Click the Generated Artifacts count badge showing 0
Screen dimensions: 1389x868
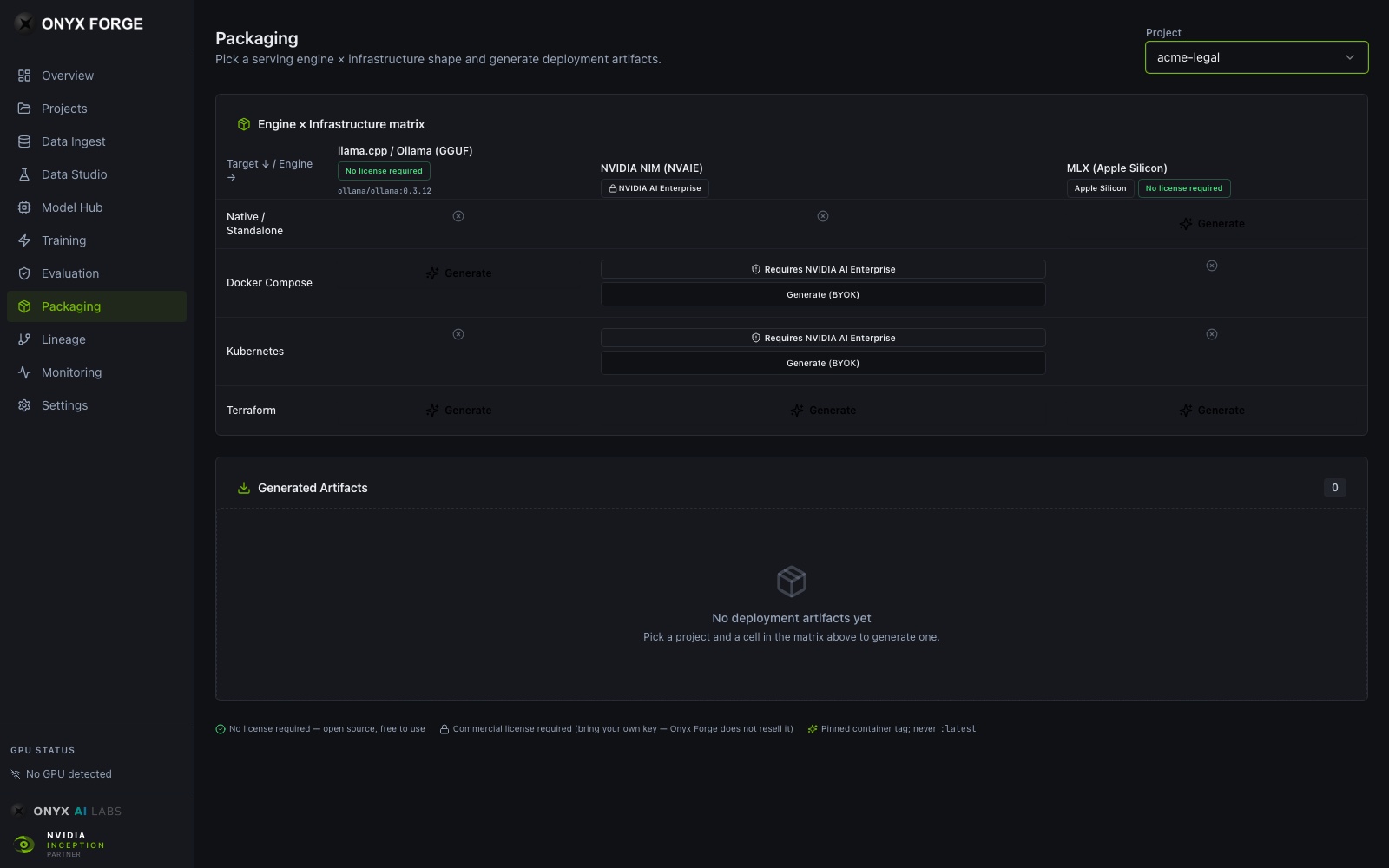(x=1335, y=488)
